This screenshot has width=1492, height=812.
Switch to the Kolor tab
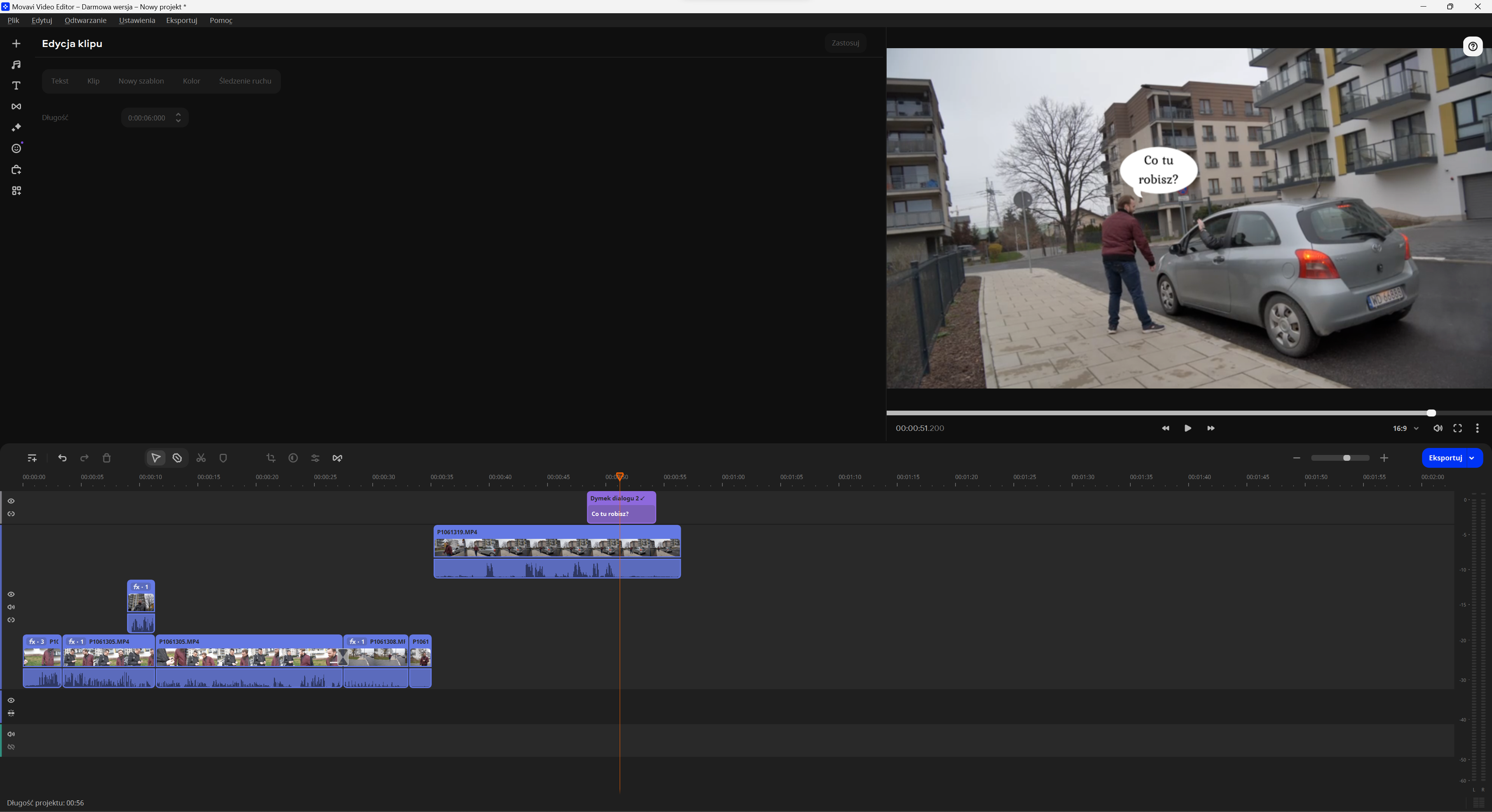point(191,81)
